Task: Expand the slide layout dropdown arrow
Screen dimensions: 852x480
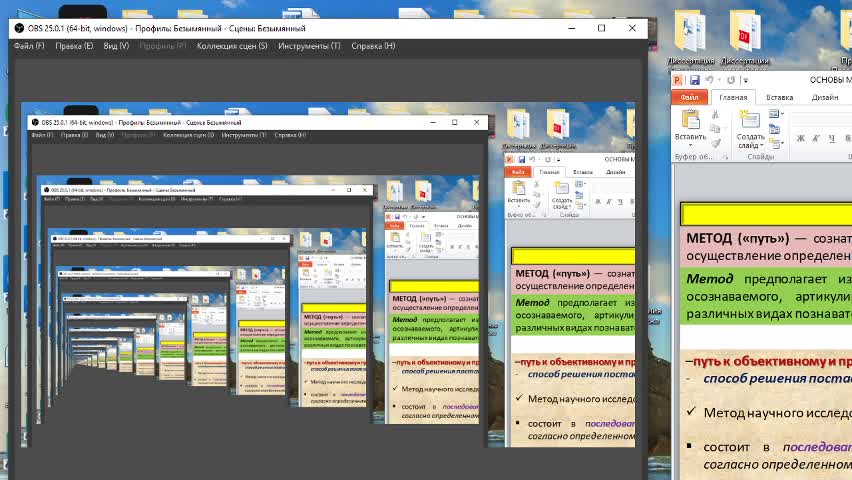Action: point(782,114)
